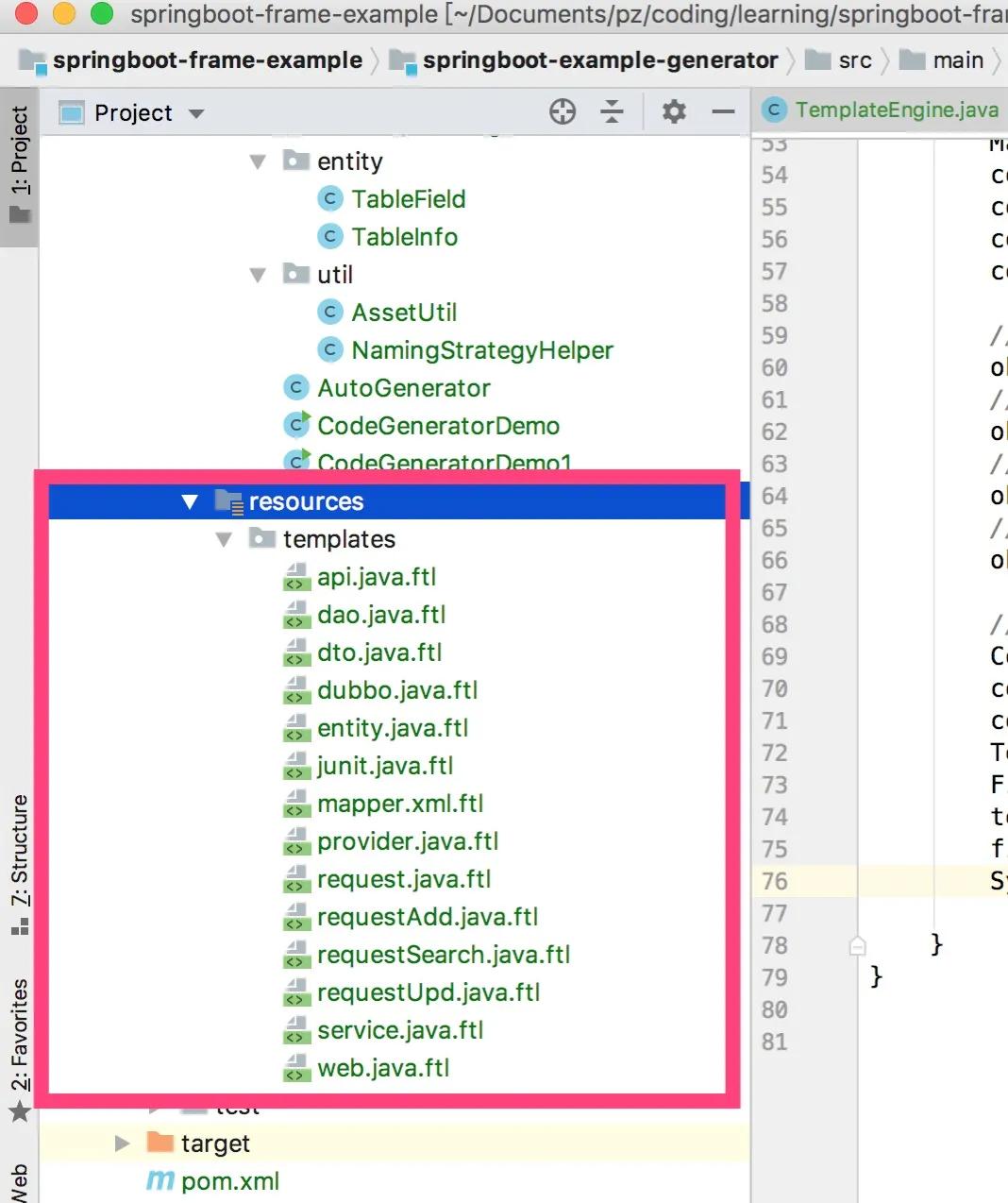
Task: Select the AssetUtil class
Action: click(x=404, y=313)
